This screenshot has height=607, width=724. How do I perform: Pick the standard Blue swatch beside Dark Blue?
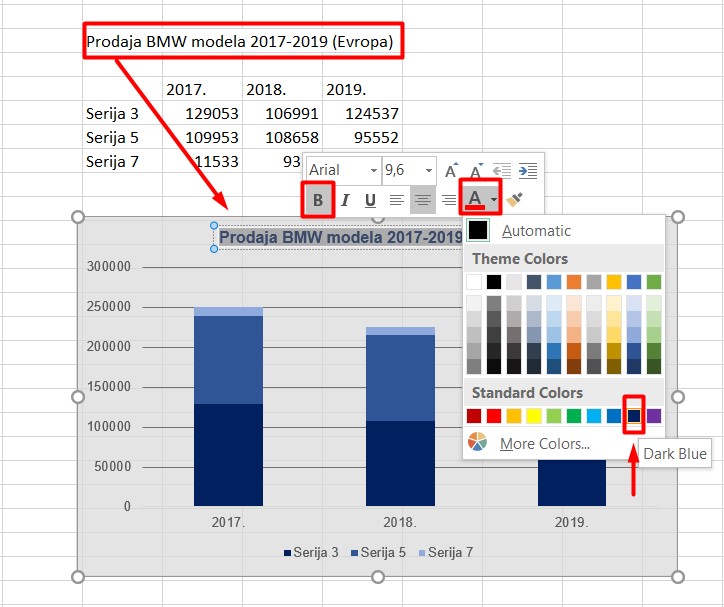click(614, 416)
